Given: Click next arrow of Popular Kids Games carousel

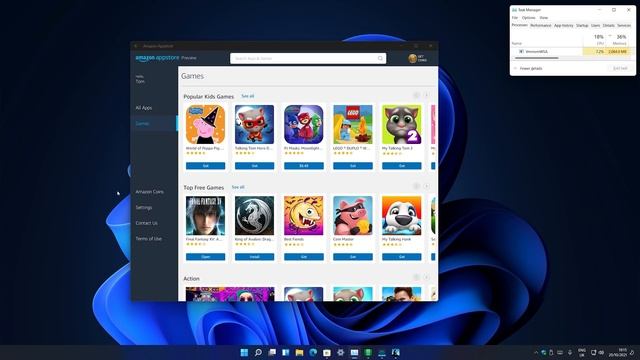Looking at the screenshot, I should coord(426,96).
